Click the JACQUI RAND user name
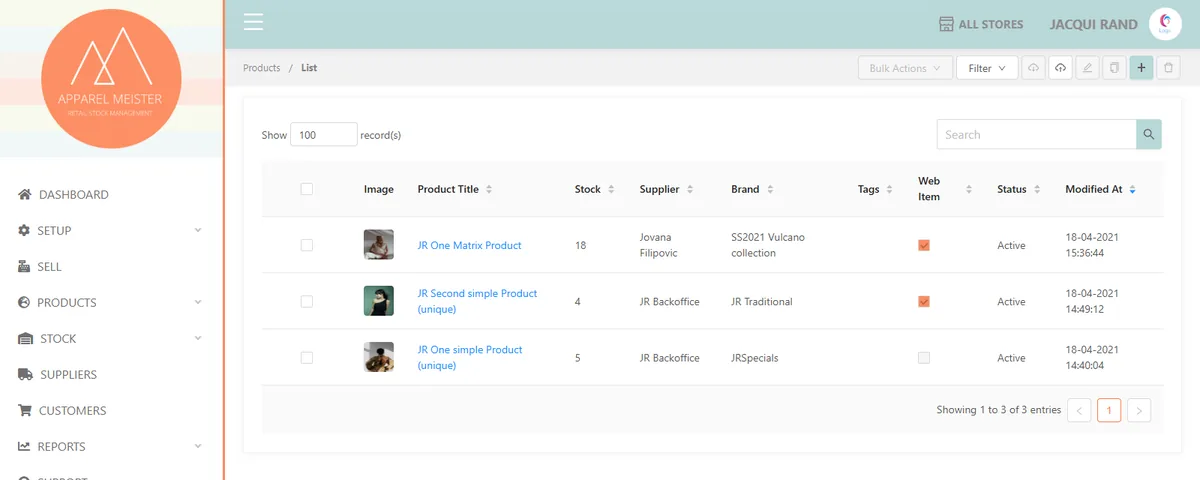The image size is (1200, 480). [x=1093, y=24]
